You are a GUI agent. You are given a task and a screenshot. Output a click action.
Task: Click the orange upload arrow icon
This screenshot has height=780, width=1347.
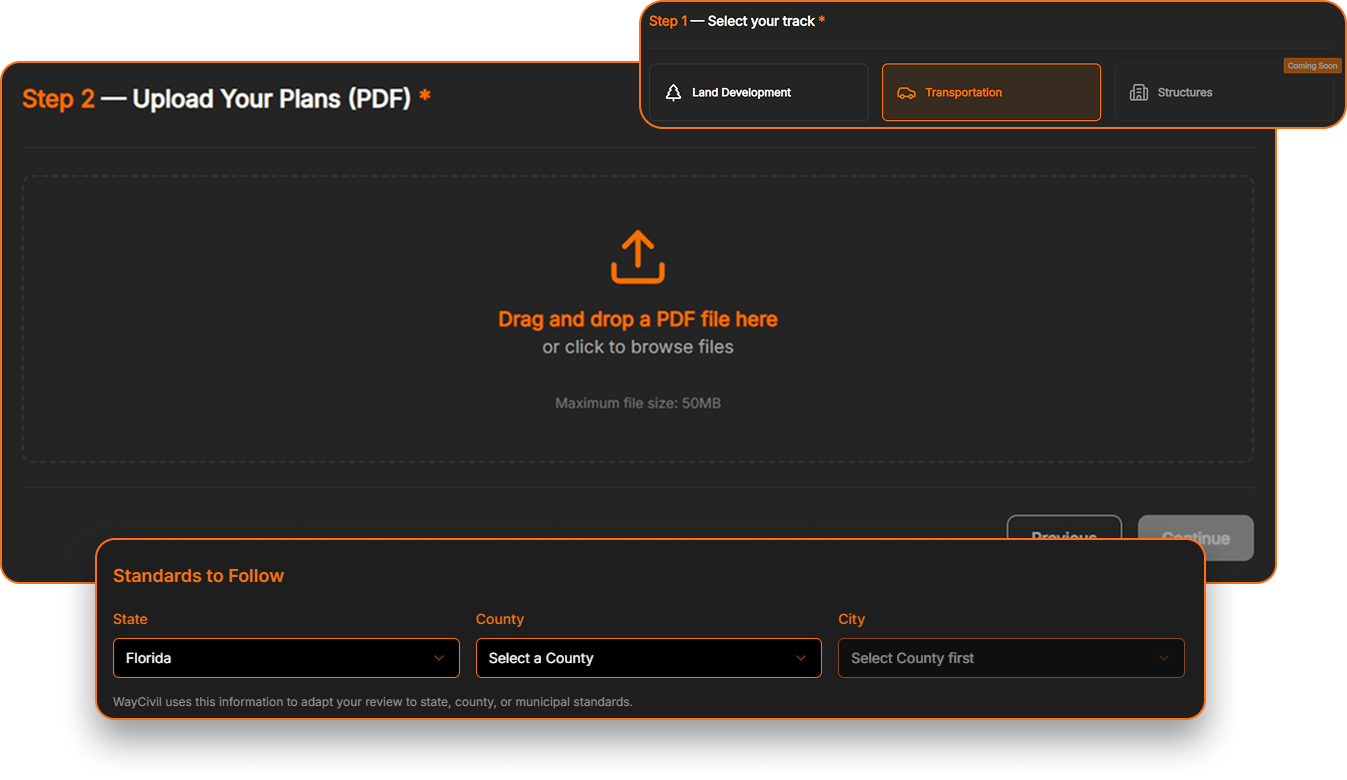pyautogui.click(x=638, y=257)
